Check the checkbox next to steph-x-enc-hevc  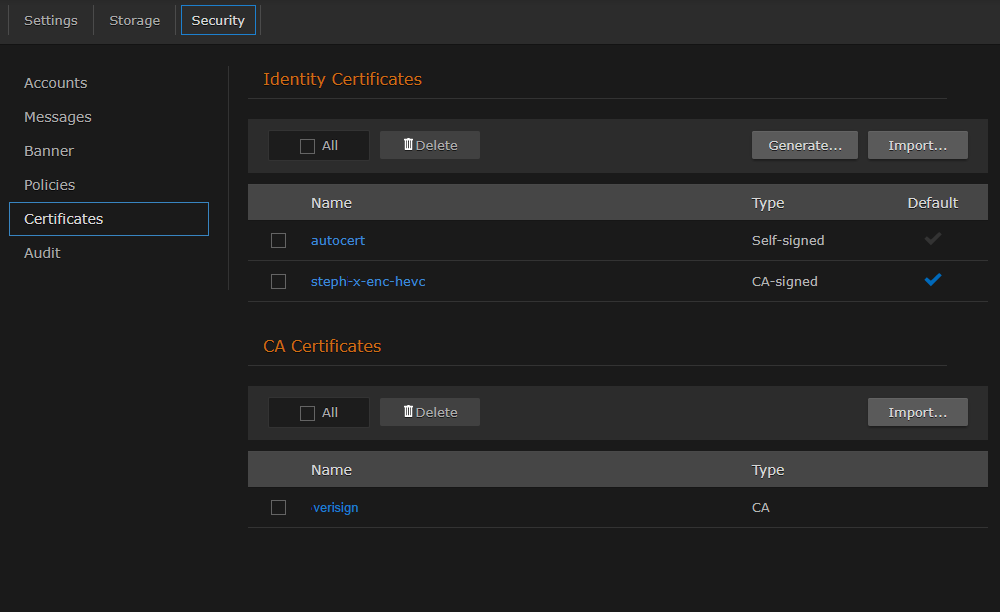(278, 281)
